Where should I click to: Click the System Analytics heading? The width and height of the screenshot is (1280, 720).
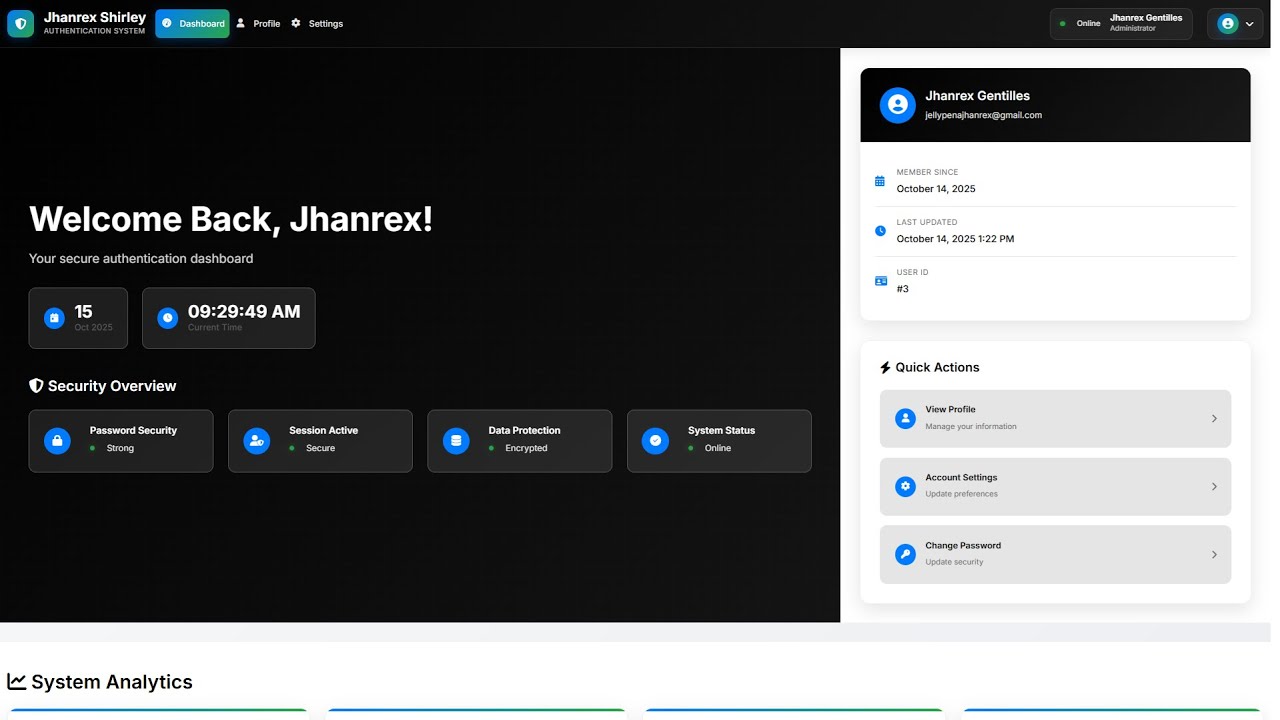coord(111,682)
